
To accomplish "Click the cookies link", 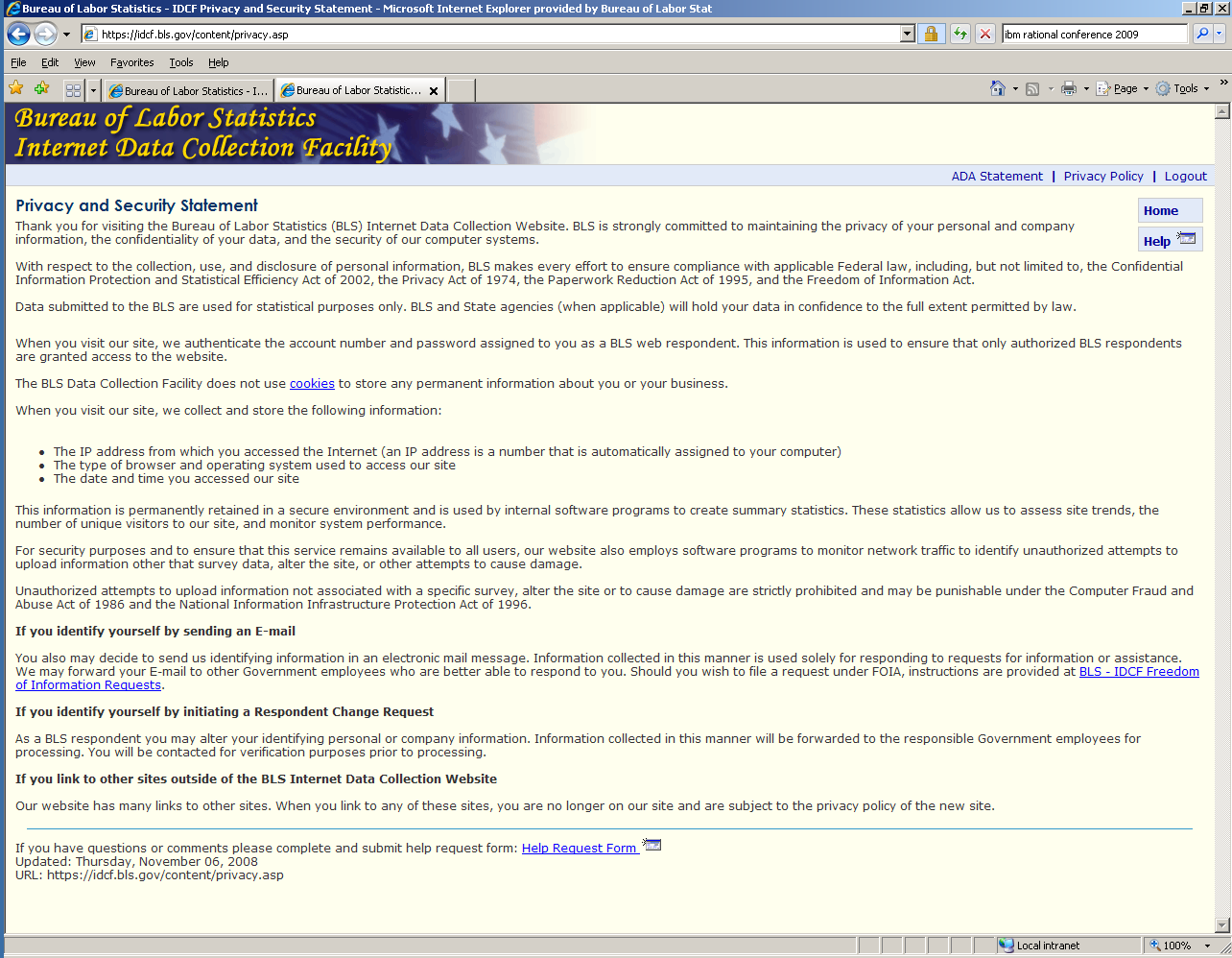I will click(312, 383).
